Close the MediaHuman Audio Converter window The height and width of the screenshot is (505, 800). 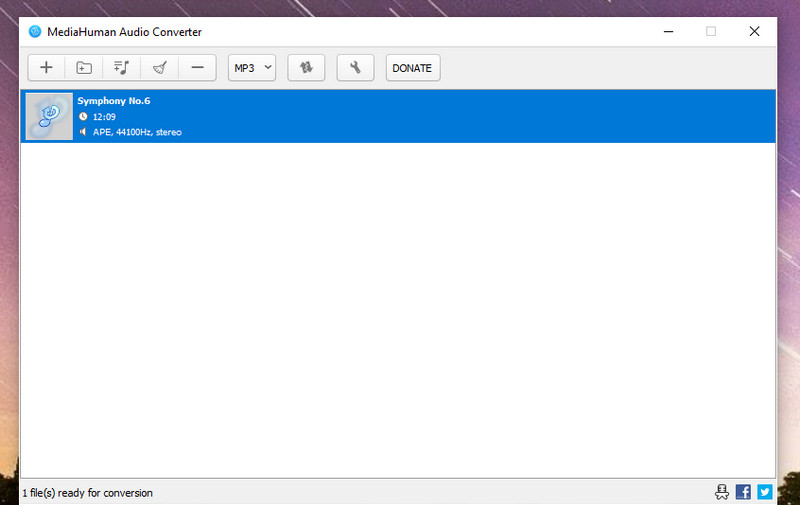click(x=754, y=32)
